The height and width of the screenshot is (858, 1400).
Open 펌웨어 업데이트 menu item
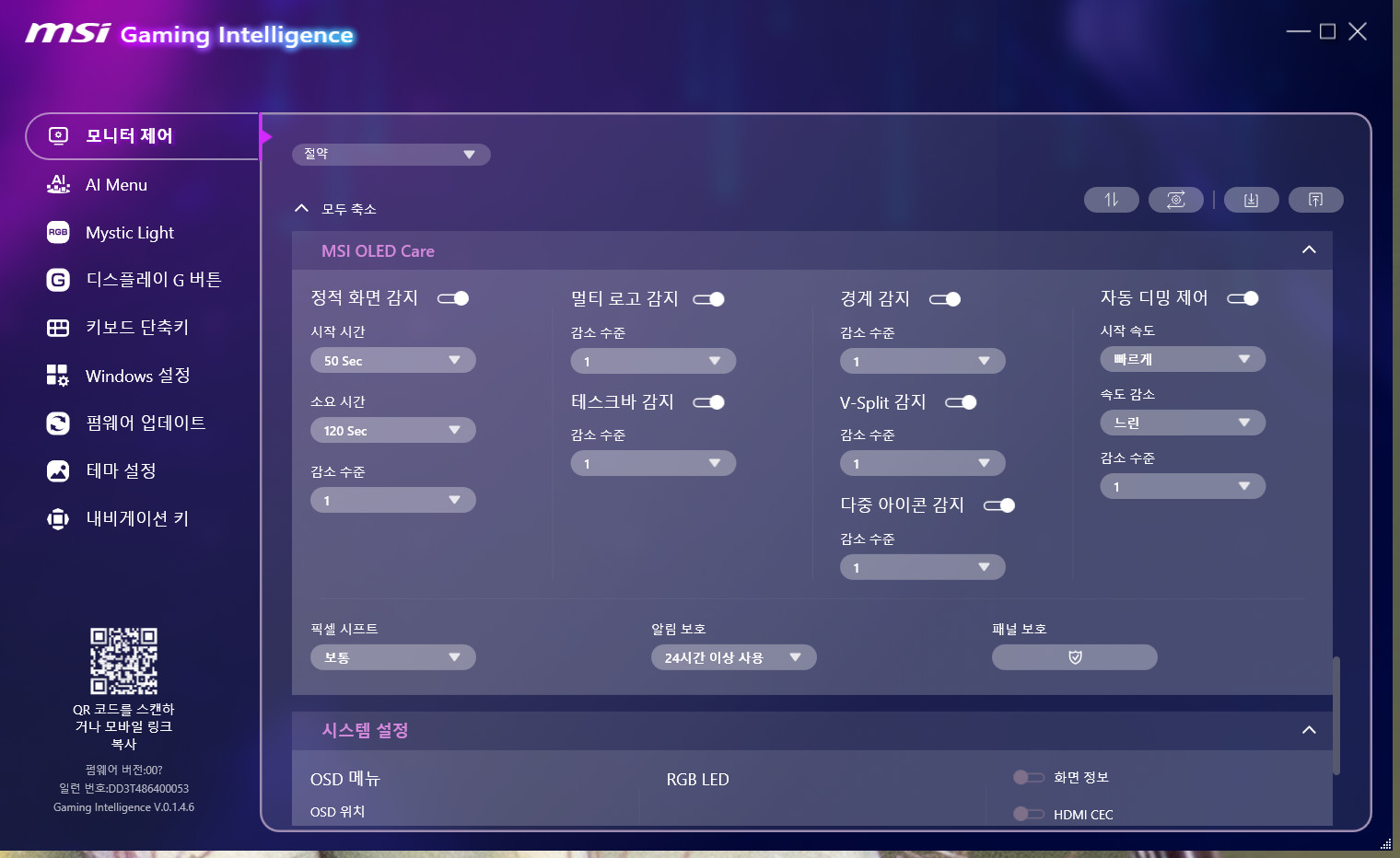pyautogui.click(x=145, y=423)
